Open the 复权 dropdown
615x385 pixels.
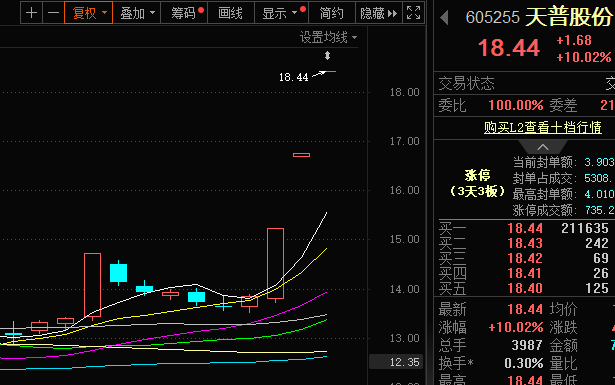88,13
